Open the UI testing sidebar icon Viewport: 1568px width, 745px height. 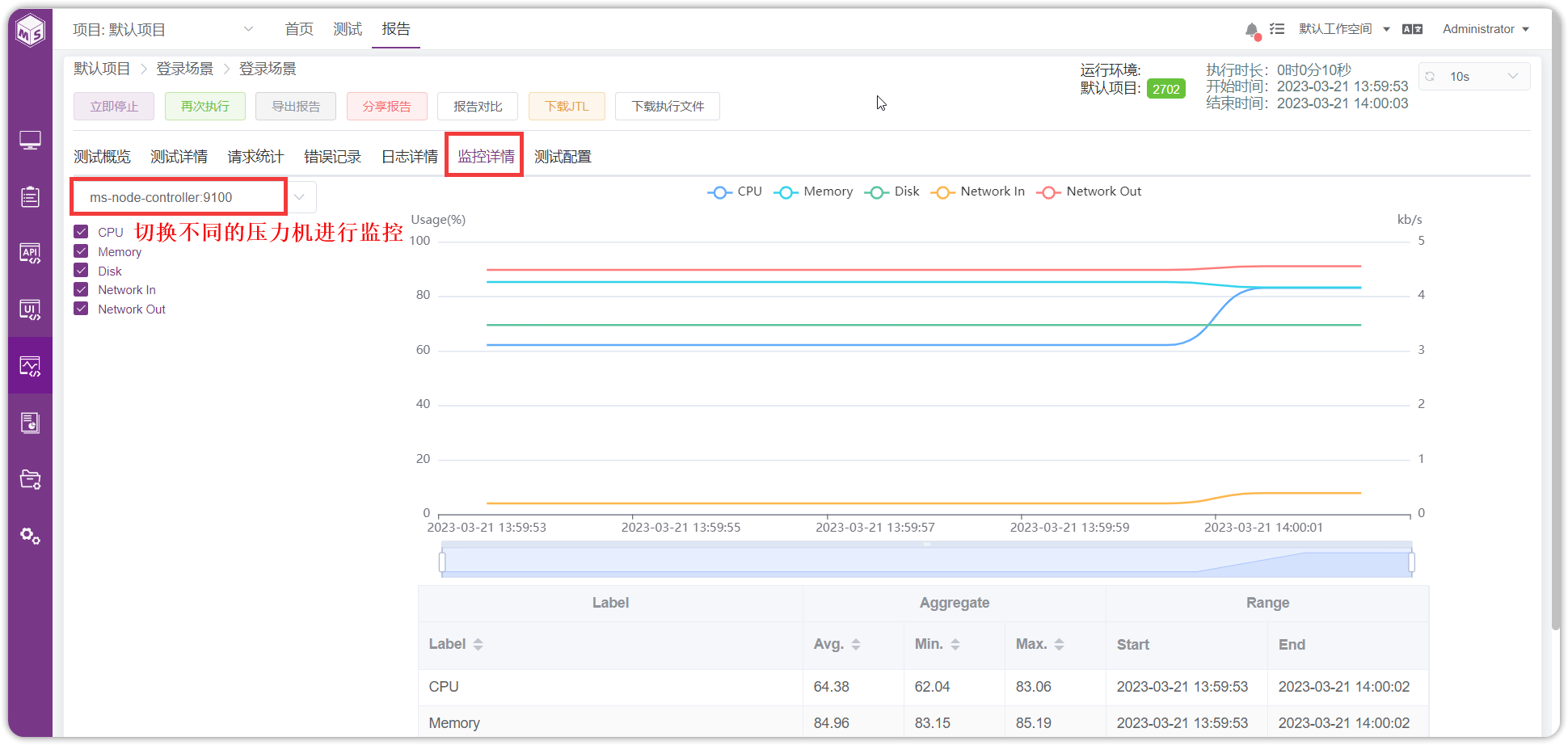pos(30,309)
